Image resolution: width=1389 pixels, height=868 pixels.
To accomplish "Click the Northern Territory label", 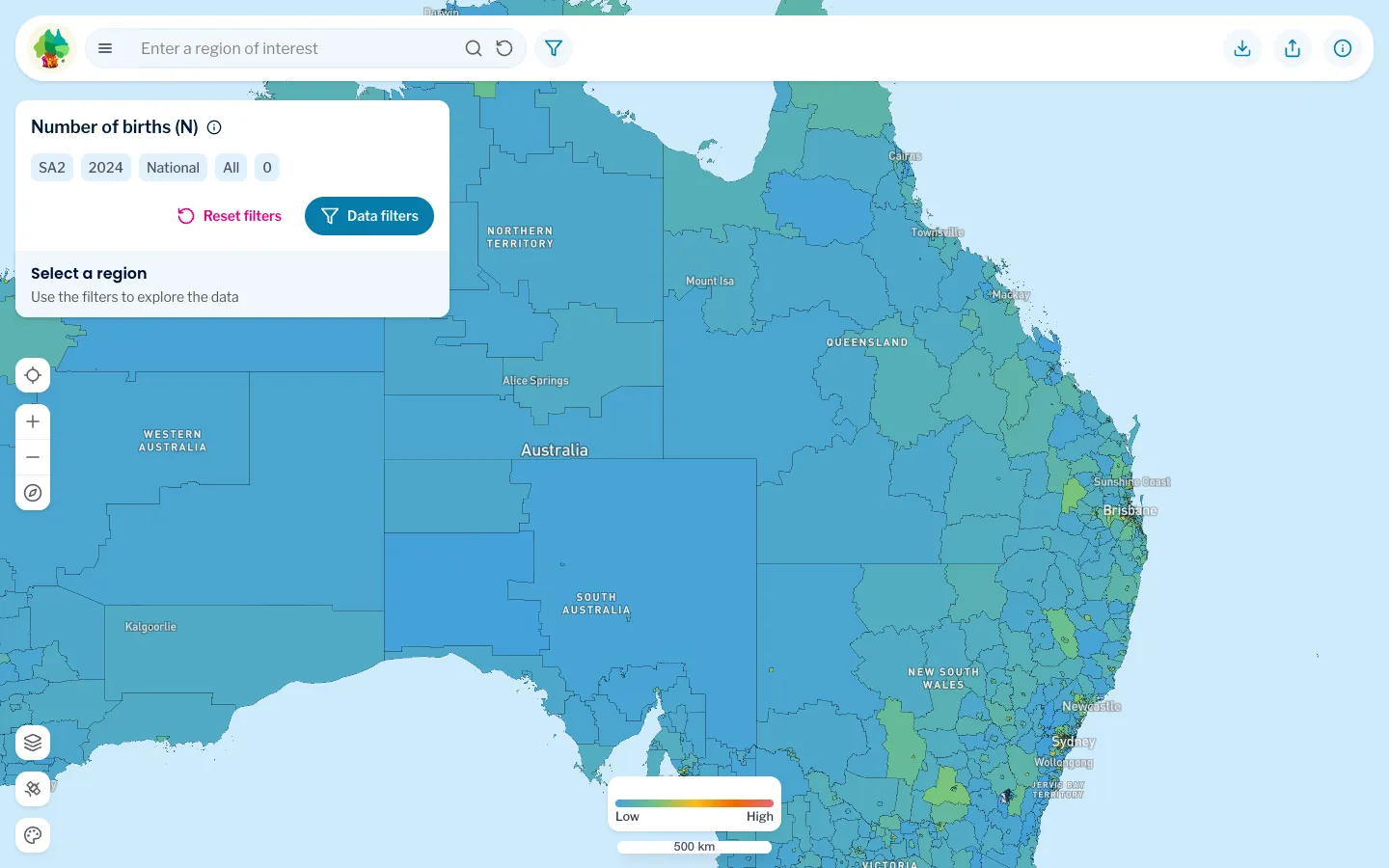I will pos(521,237).
